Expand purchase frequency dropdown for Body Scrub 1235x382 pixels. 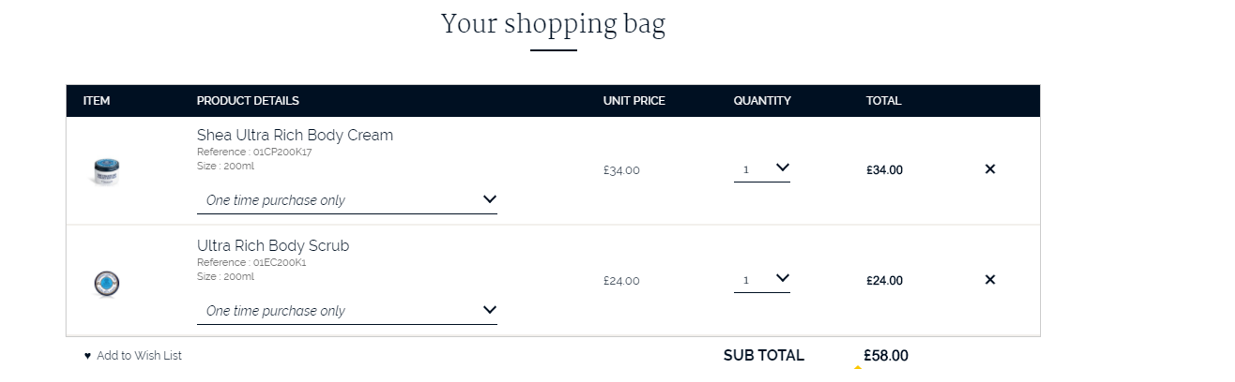[x=347, y=311]
